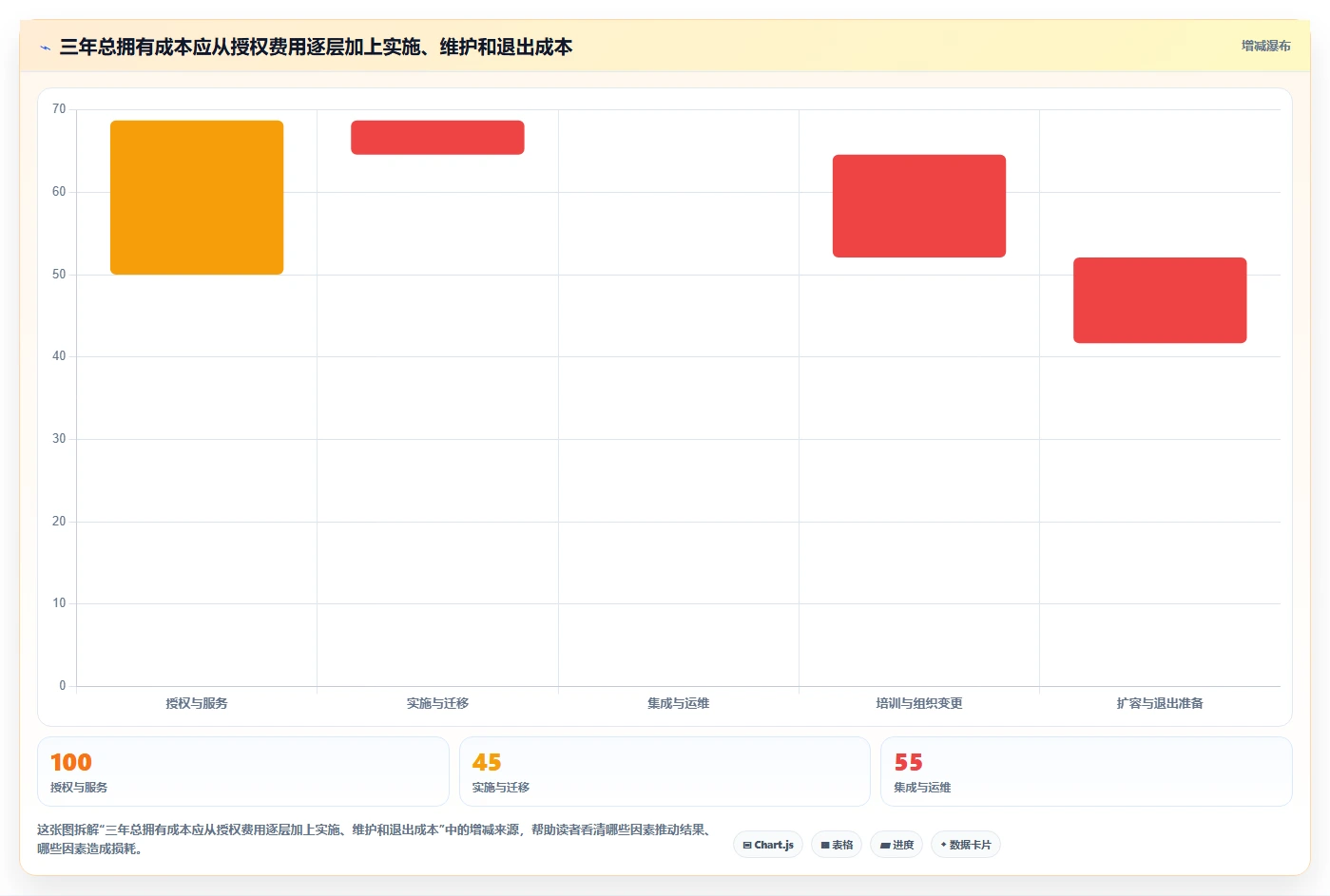Click the 实施与迁移 x-axis label
The image size is (1330, 896).
[437, 703]
